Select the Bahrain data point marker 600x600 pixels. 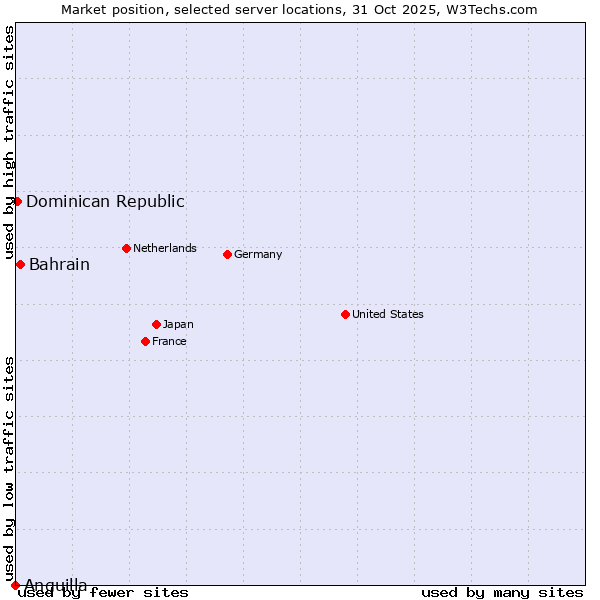[x=20, y=264]
